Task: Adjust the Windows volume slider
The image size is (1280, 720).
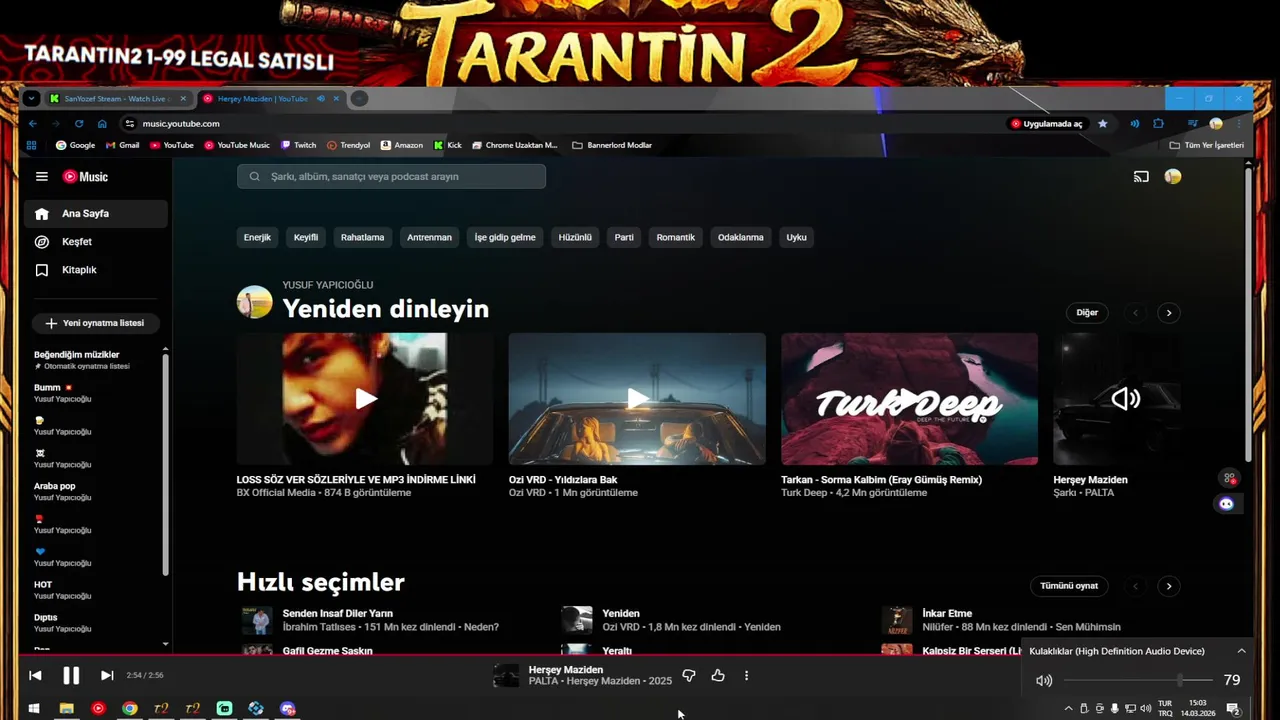Action: point(1138,680)
